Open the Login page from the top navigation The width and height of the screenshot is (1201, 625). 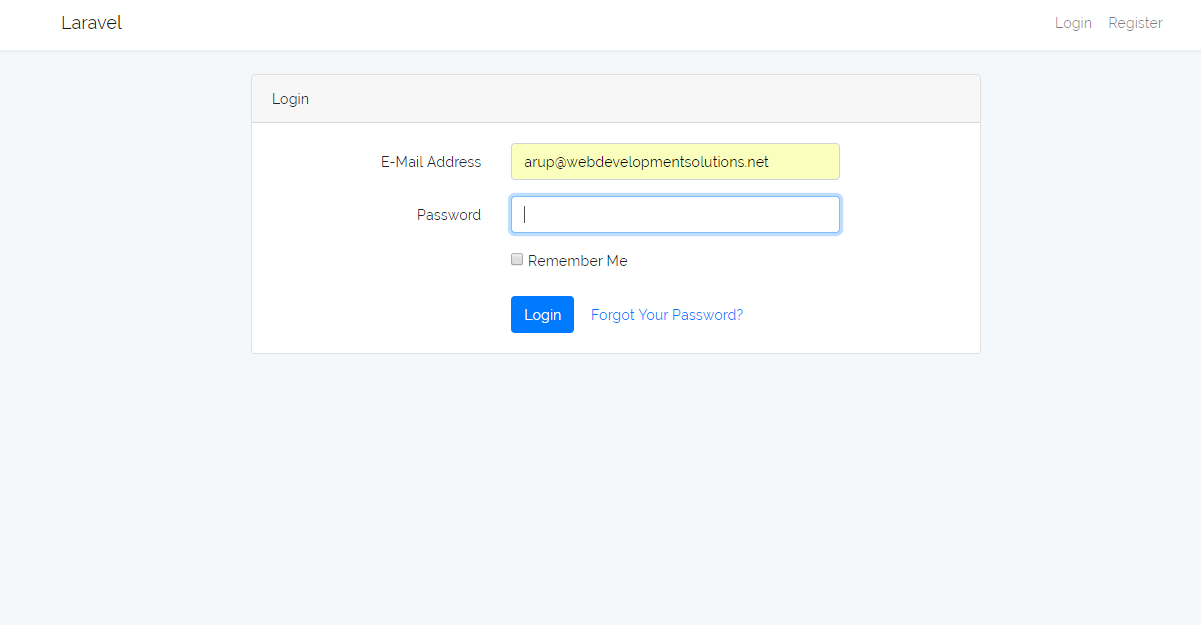coord(1073,22)
